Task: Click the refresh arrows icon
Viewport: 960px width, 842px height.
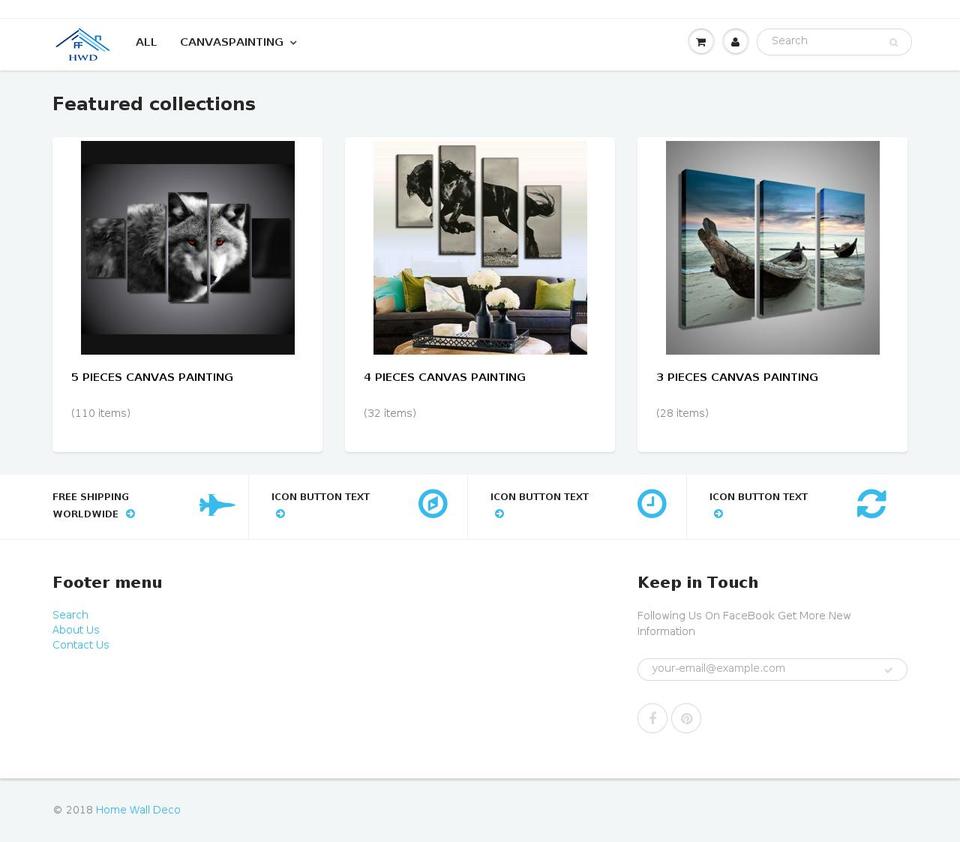Action: pyautogui.click(x=871, y=504)
